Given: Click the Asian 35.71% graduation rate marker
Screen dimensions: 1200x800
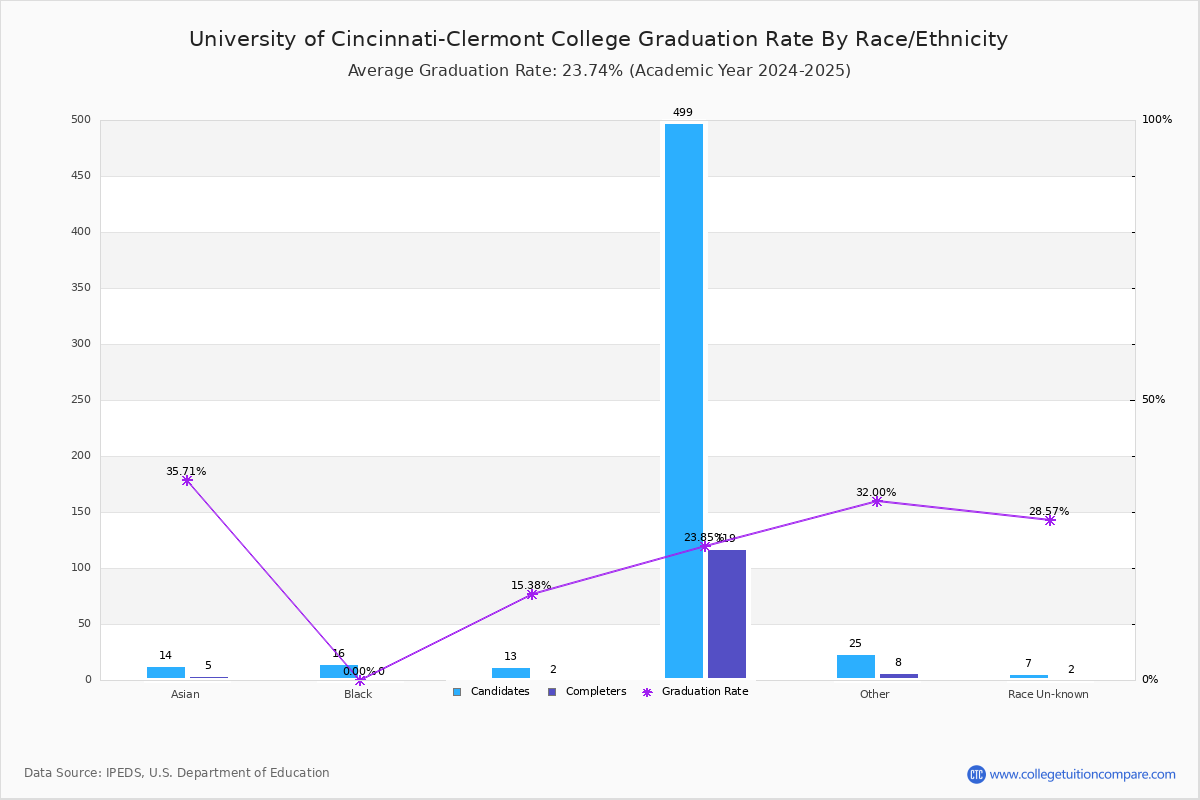Looking at the screenshot, I should coord(187,481).
